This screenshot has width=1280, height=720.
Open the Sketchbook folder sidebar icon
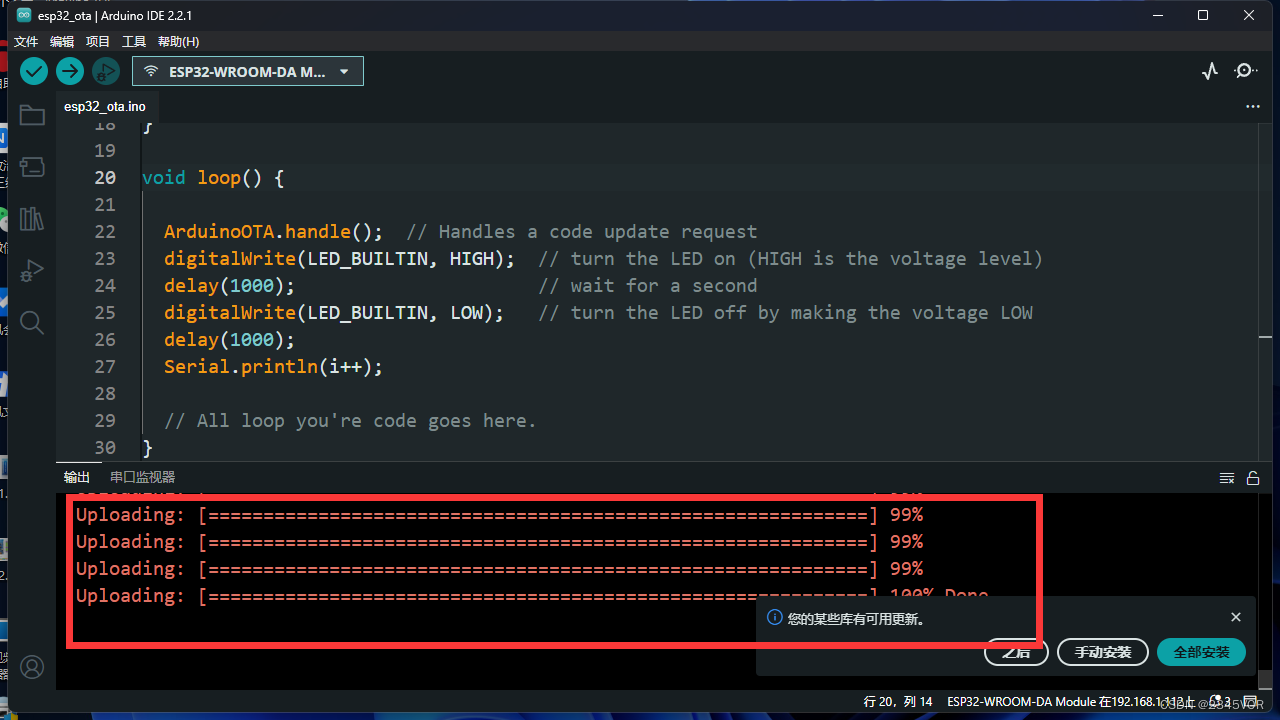(x=32, y=115)
